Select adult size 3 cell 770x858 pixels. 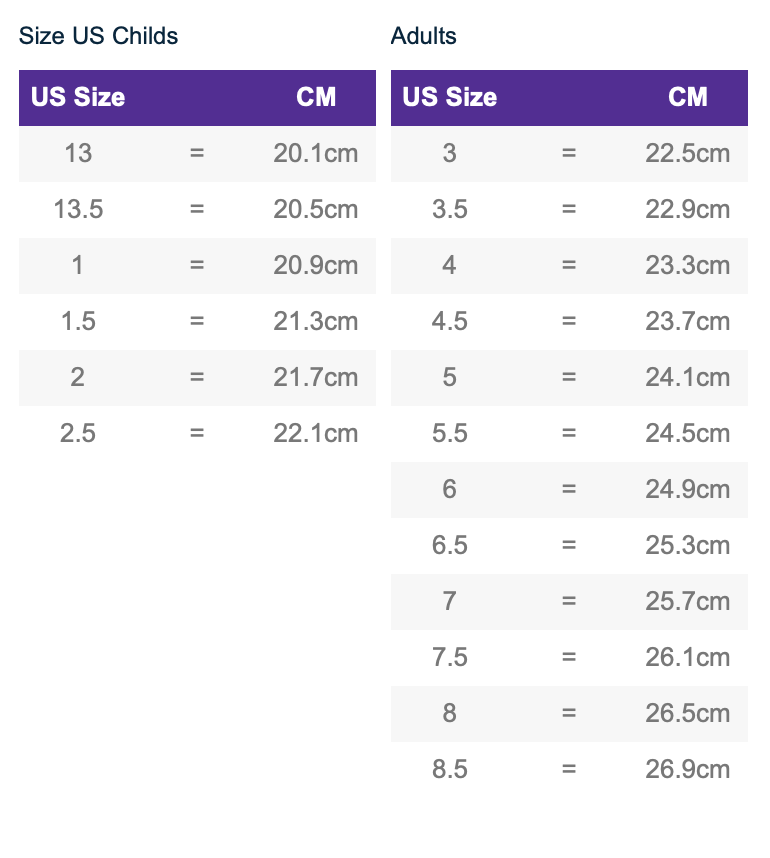click(x=450, y=153)
